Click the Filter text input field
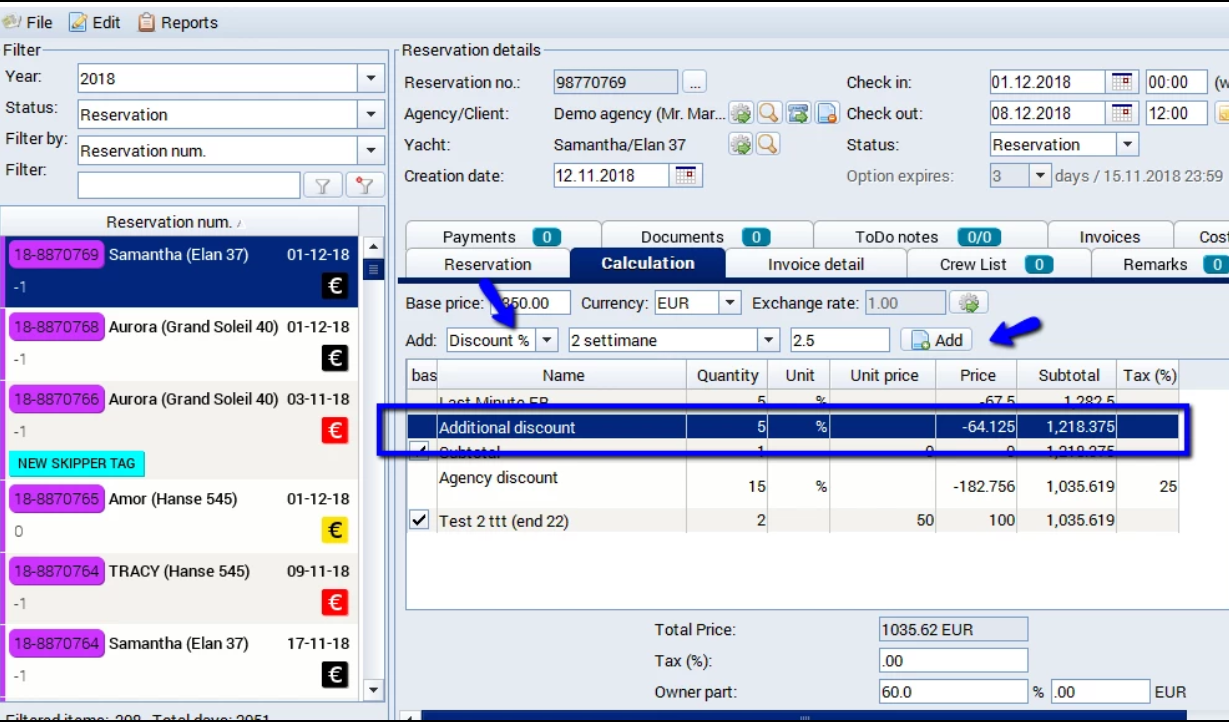The width and height of the screenshot is (1229, 722). (x=189, y=185)
